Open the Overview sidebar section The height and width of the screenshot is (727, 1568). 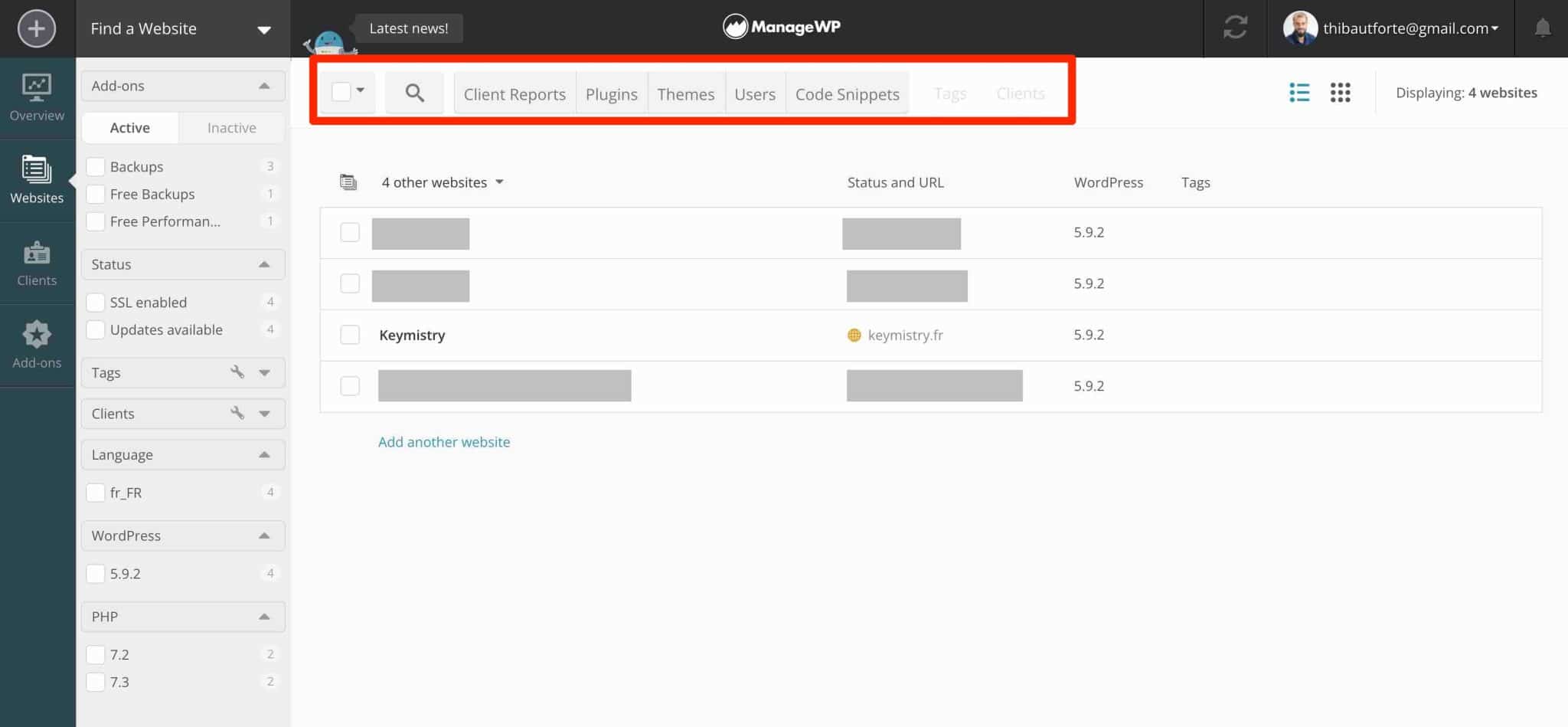37,98
